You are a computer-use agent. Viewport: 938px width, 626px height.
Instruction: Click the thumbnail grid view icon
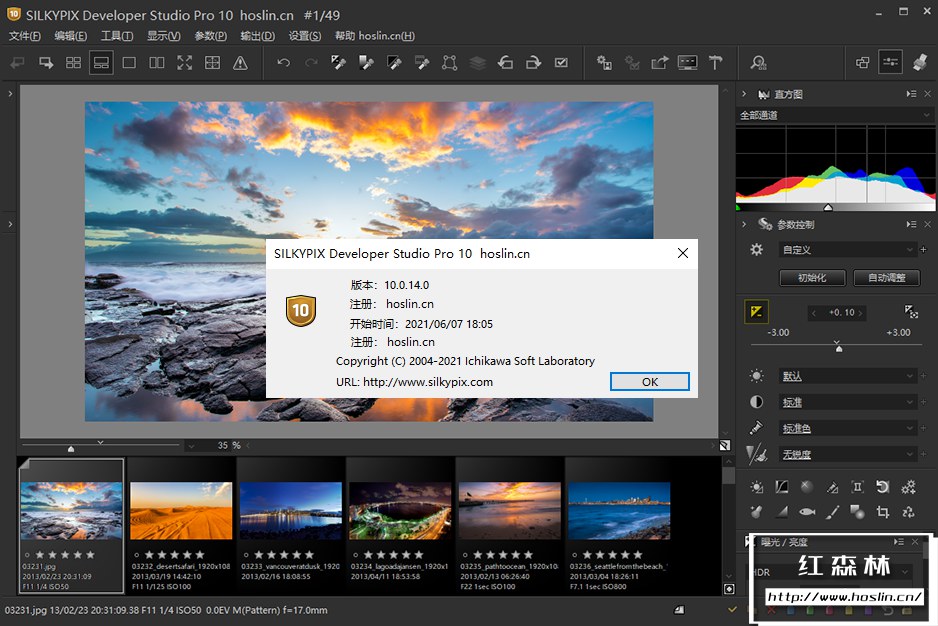73,63
